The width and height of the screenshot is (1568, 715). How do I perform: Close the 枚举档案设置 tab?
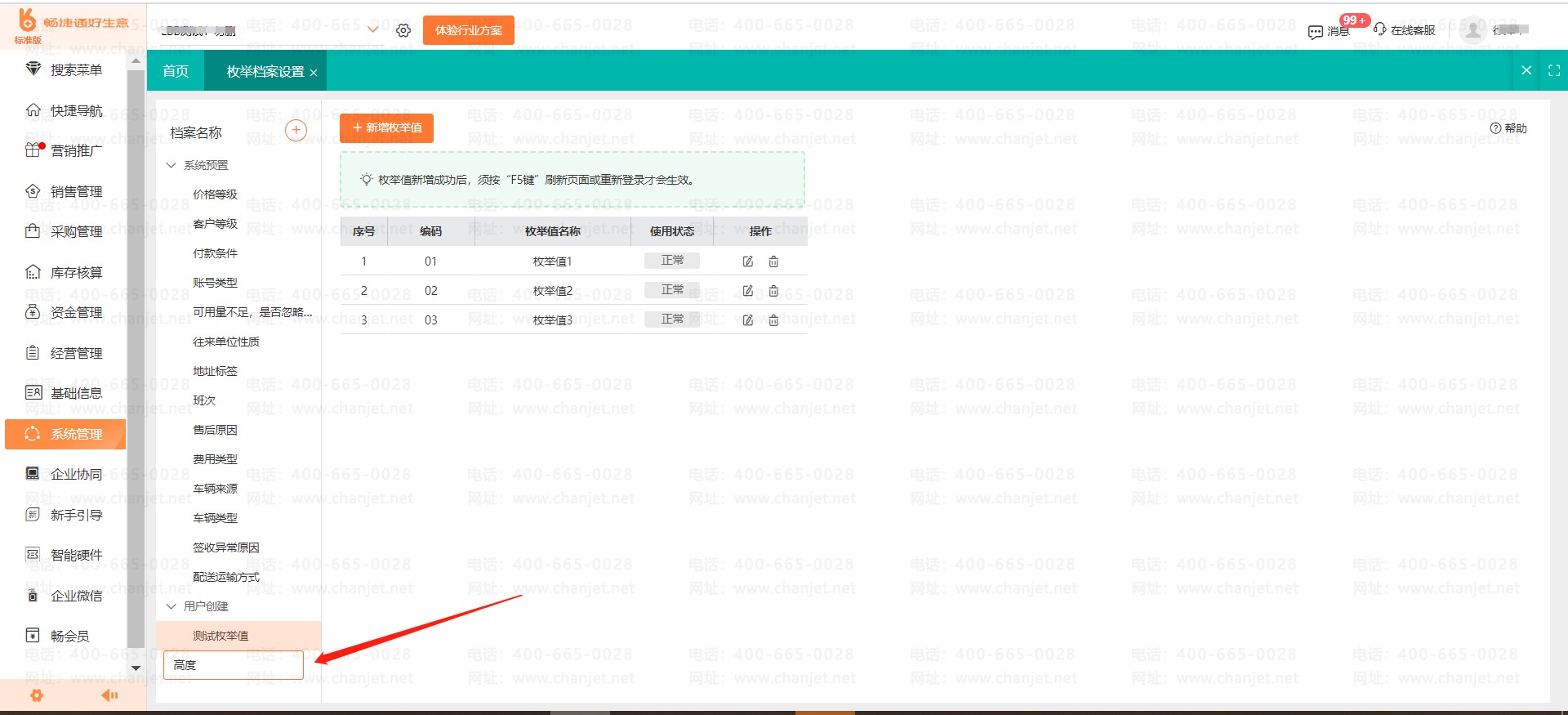[x=314, y=73]
